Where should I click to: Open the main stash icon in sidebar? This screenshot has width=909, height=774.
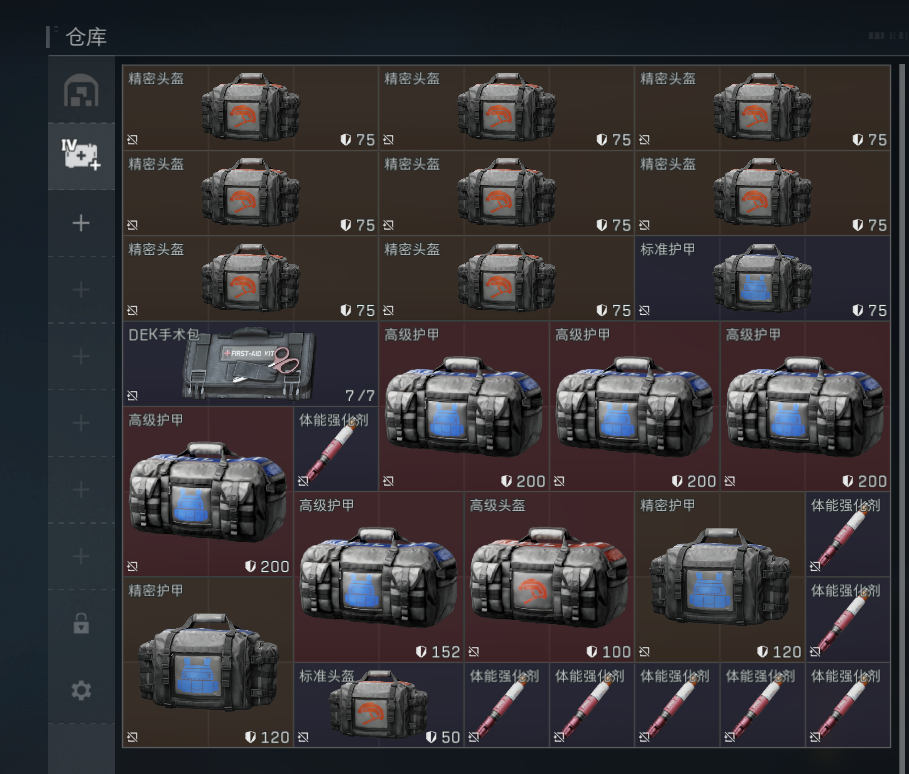tap(81, 91)
